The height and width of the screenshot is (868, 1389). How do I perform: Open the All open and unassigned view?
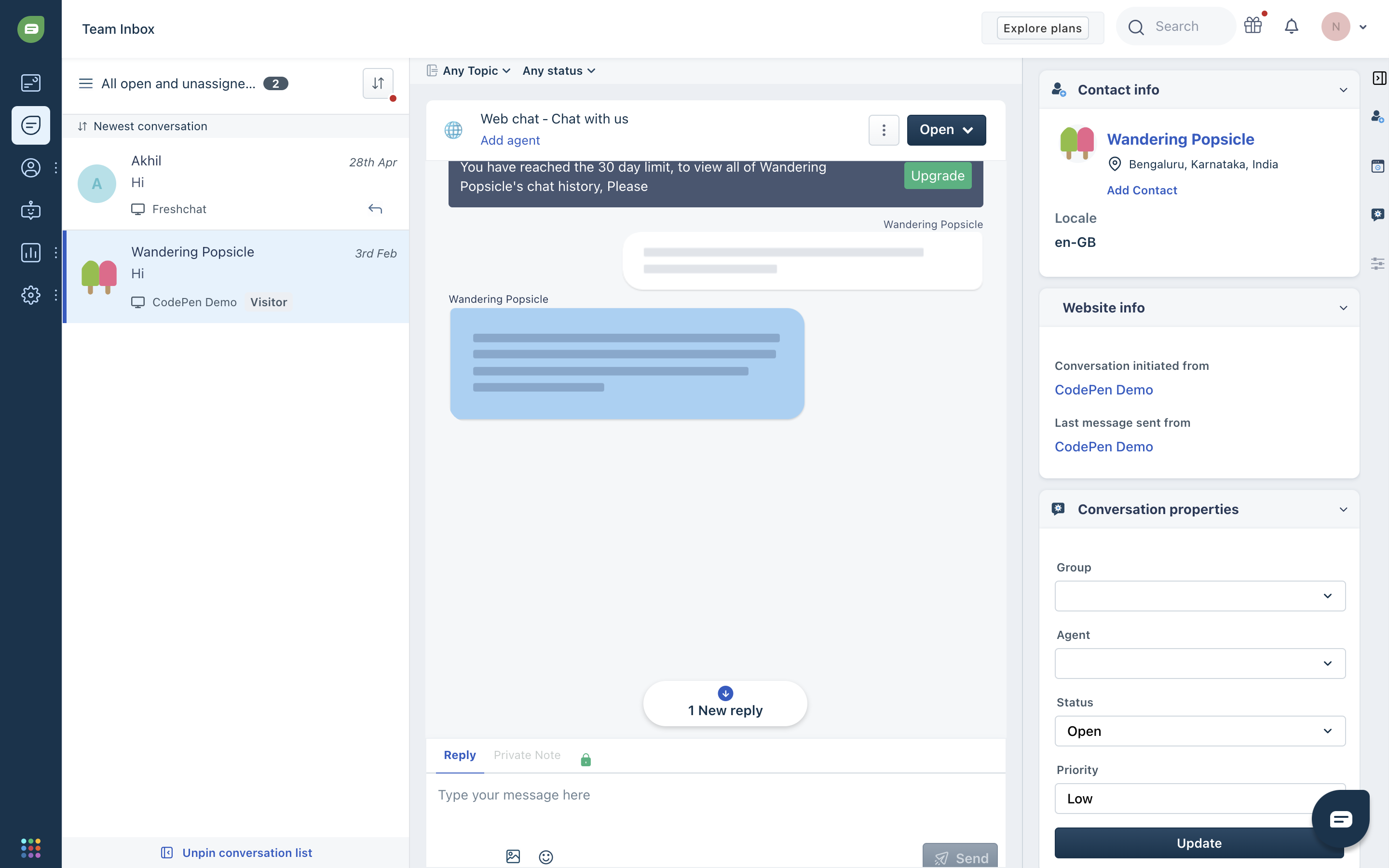pyautogui.click(x=178, y=83)
